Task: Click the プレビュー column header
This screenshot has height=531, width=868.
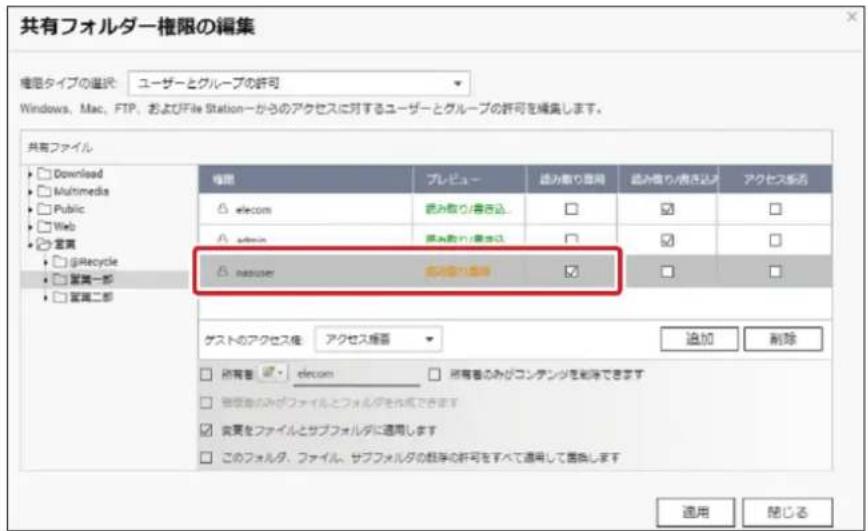Action: pos(469,179)
